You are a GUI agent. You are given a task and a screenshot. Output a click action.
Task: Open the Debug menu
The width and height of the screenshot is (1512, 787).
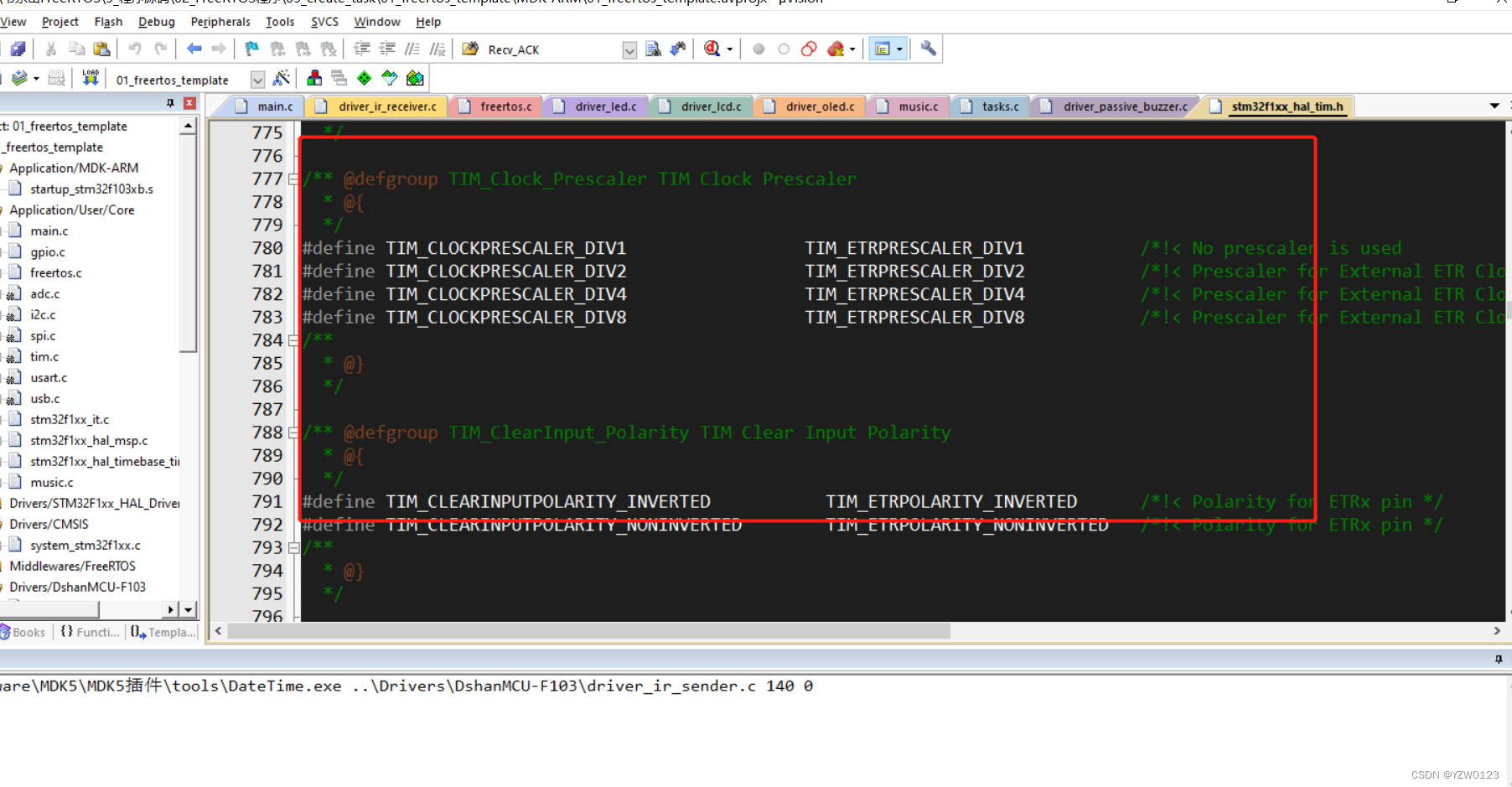tap(157, 22)
